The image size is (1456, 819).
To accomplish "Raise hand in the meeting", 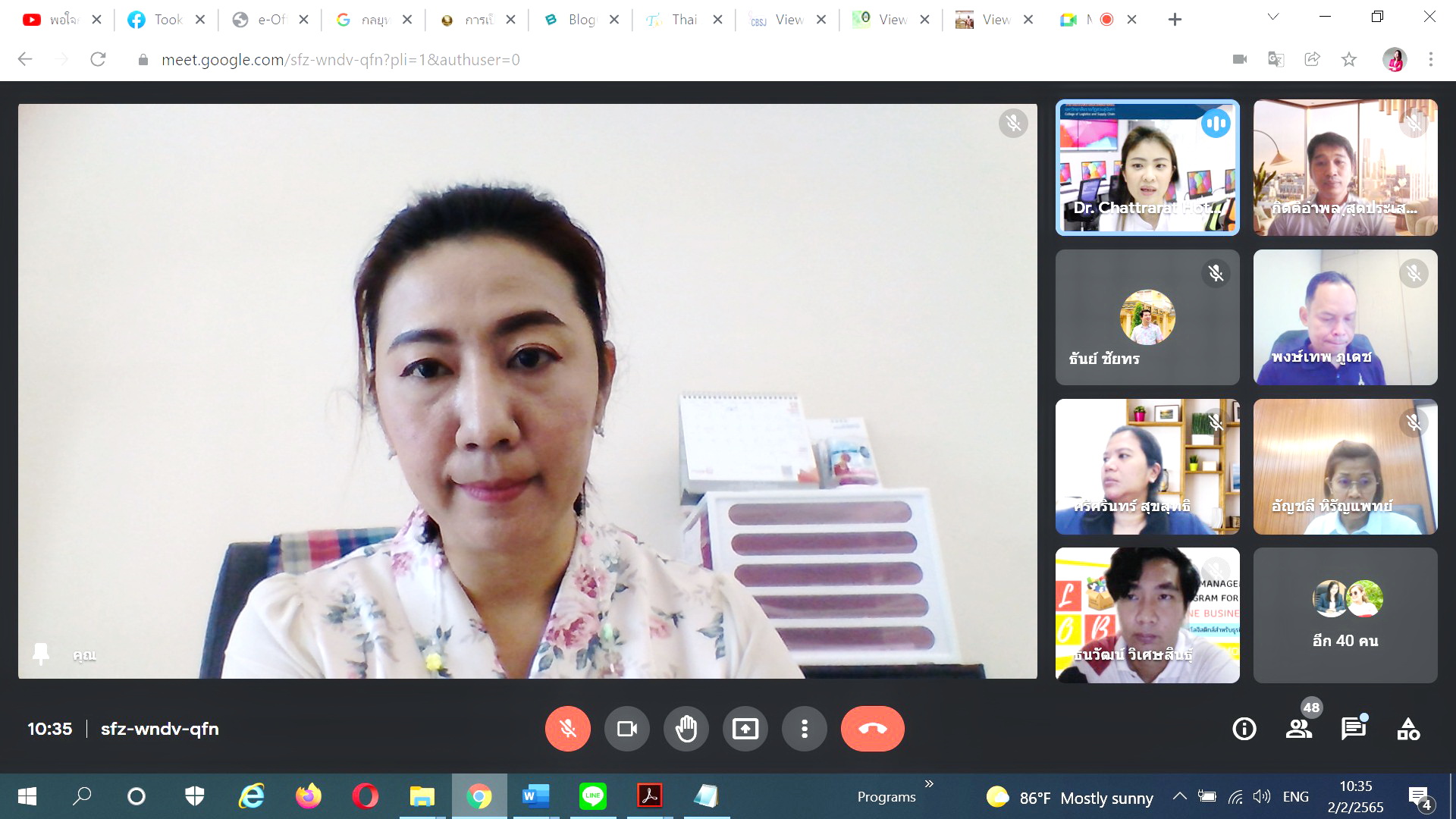I will tap(686, 729).
